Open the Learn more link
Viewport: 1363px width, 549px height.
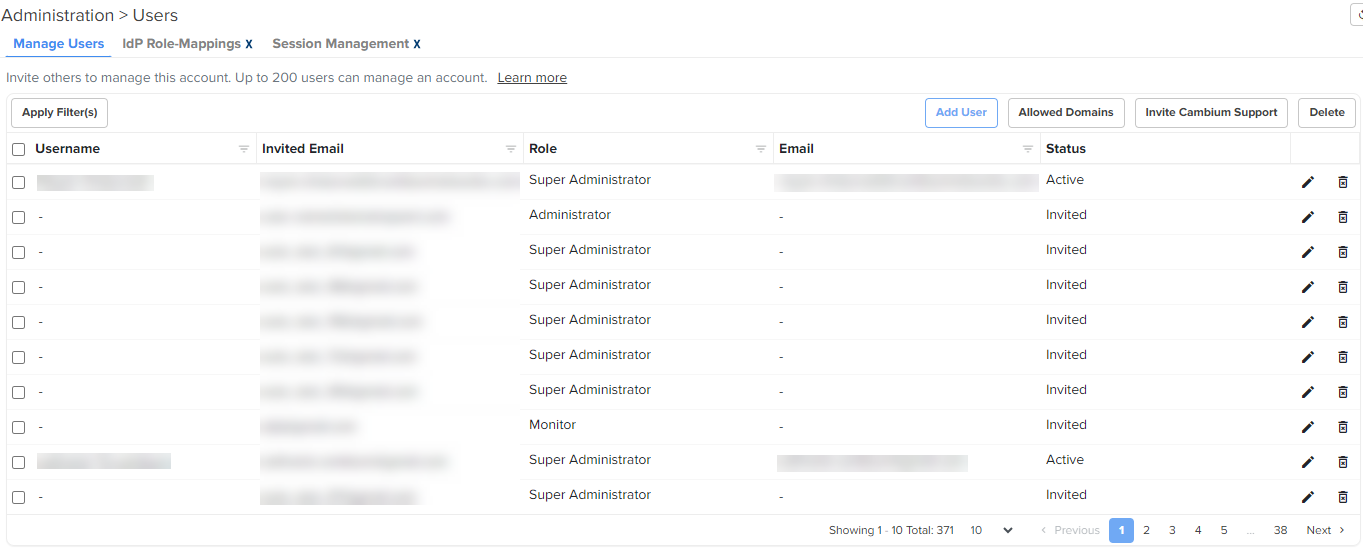532,78
